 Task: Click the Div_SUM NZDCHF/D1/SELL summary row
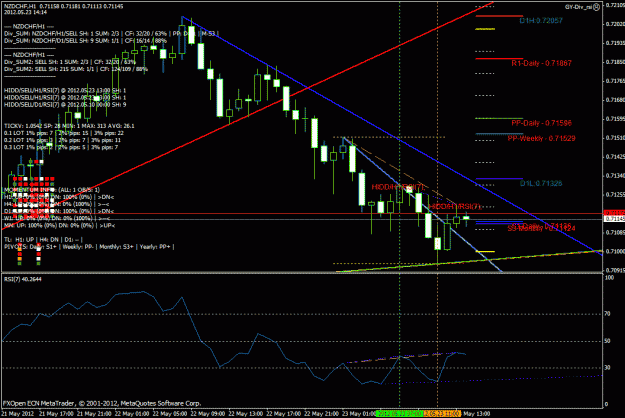pos(85,41)
